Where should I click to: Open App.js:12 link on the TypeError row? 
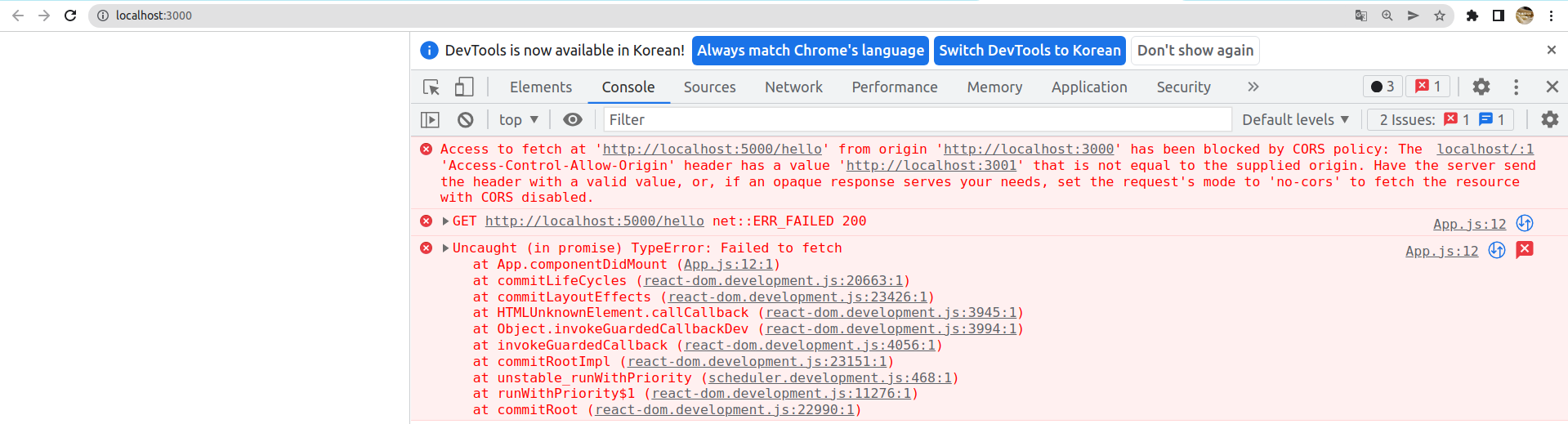click(1441, 251)
